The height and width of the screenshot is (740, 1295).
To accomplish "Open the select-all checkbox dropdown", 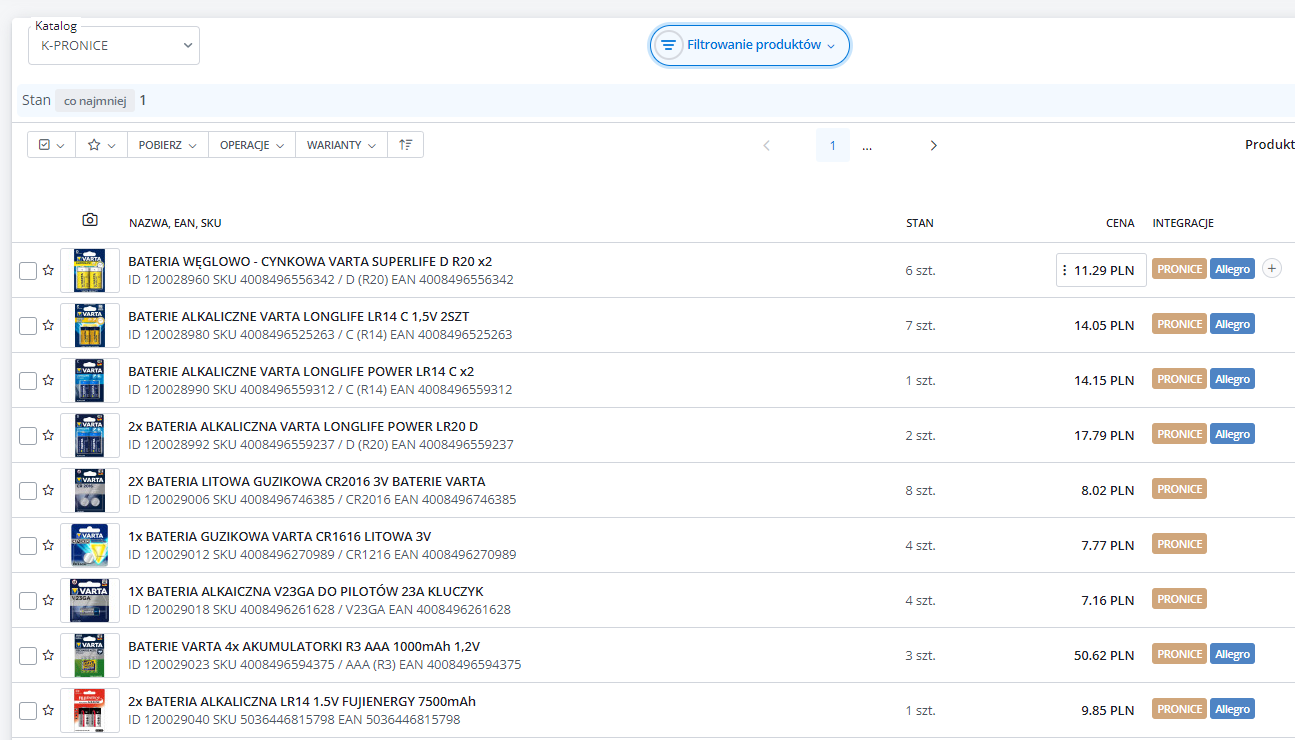I will pos(51,145).
